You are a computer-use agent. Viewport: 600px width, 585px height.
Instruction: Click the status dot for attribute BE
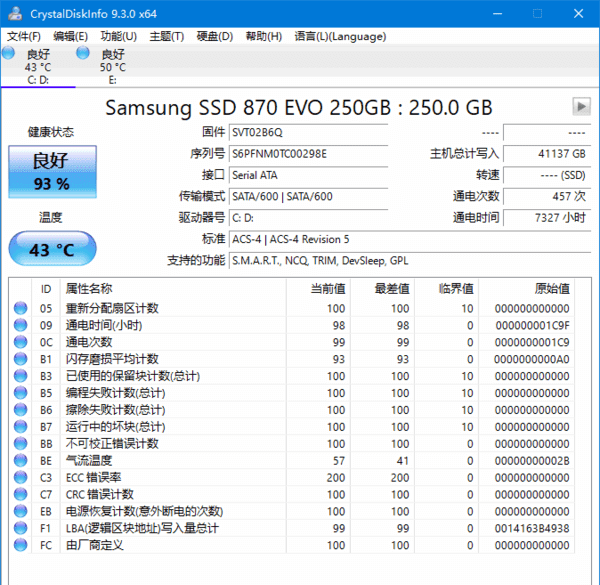tap(21, 461)
